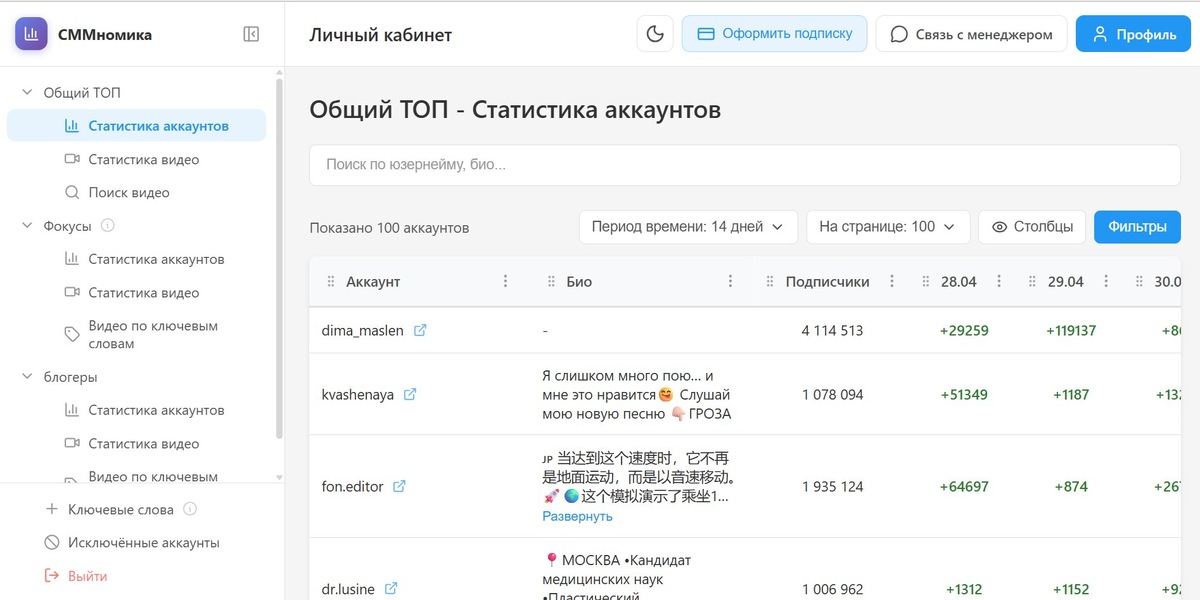Click the sidebar vertical scrollbar
The width and height of the screenshot is (1200, 600).
pyautogui.click(x=279, y=260)
